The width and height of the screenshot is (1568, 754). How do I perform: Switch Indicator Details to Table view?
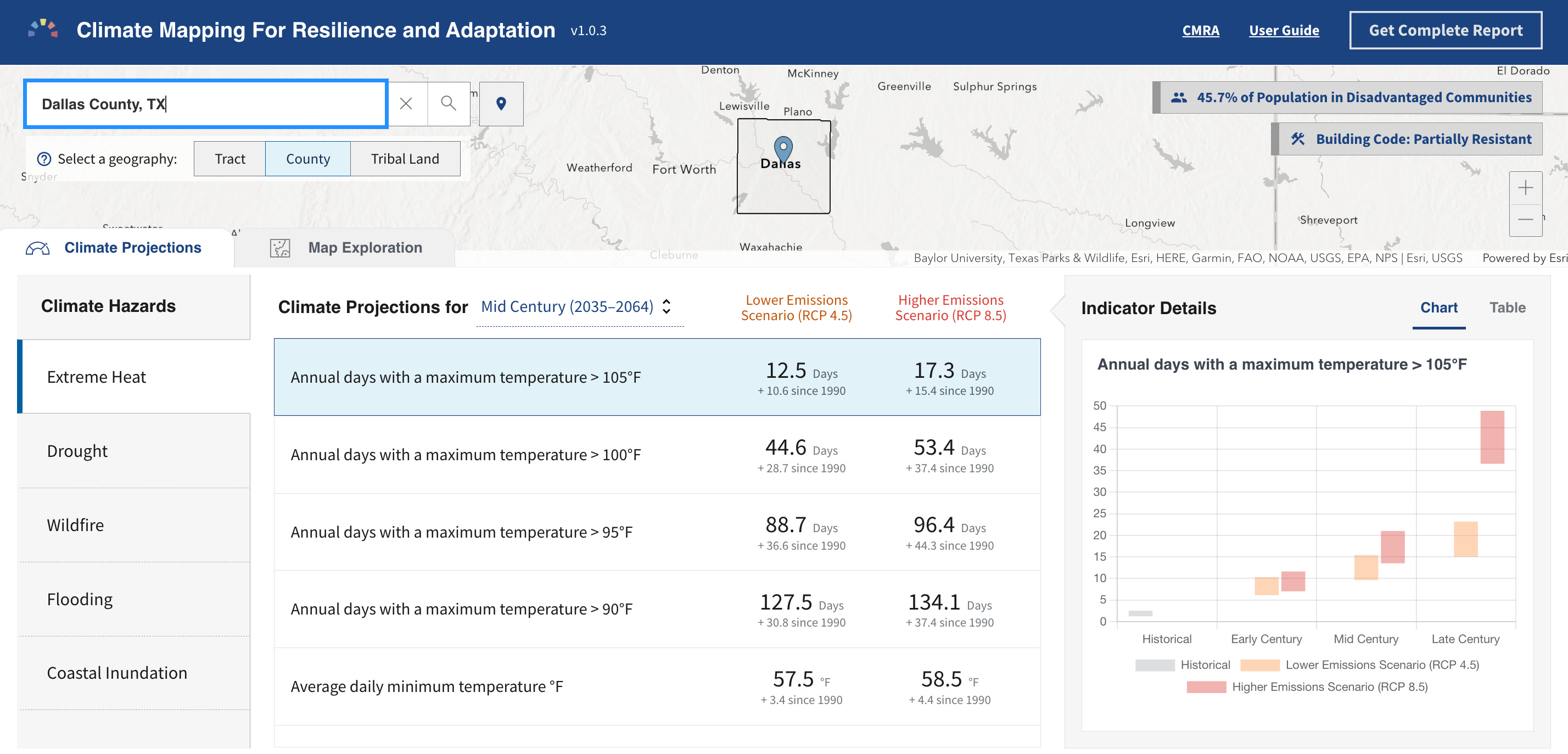tap(1507, 308)
